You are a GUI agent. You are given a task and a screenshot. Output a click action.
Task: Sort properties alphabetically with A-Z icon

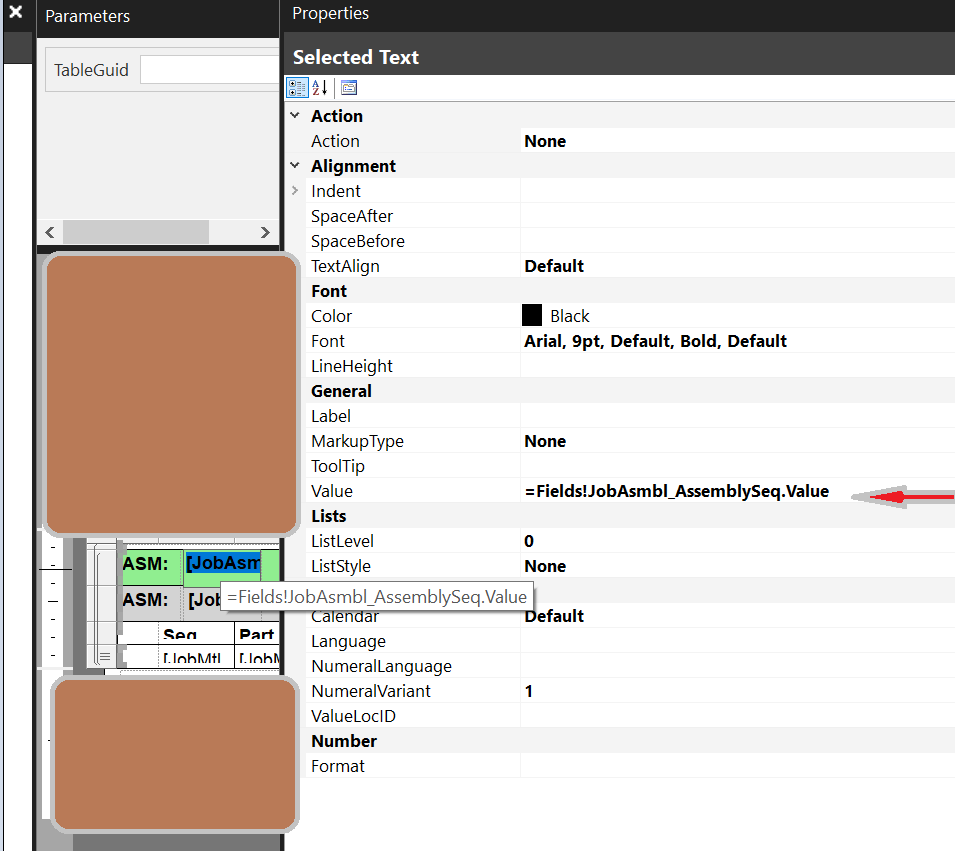coord(320,88)
